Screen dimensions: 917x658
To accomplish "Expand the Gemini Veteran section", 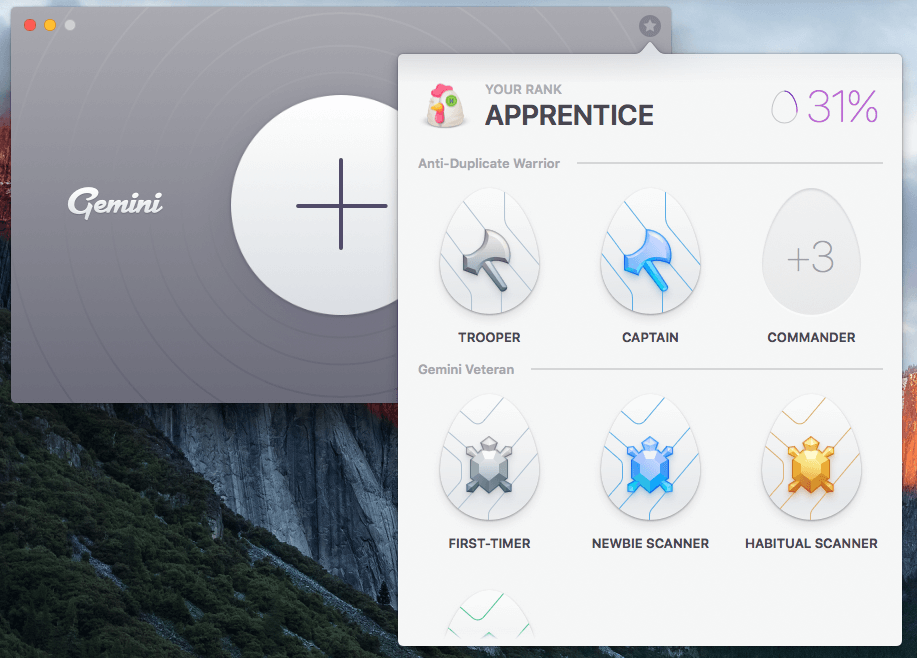I will (465, 369).
